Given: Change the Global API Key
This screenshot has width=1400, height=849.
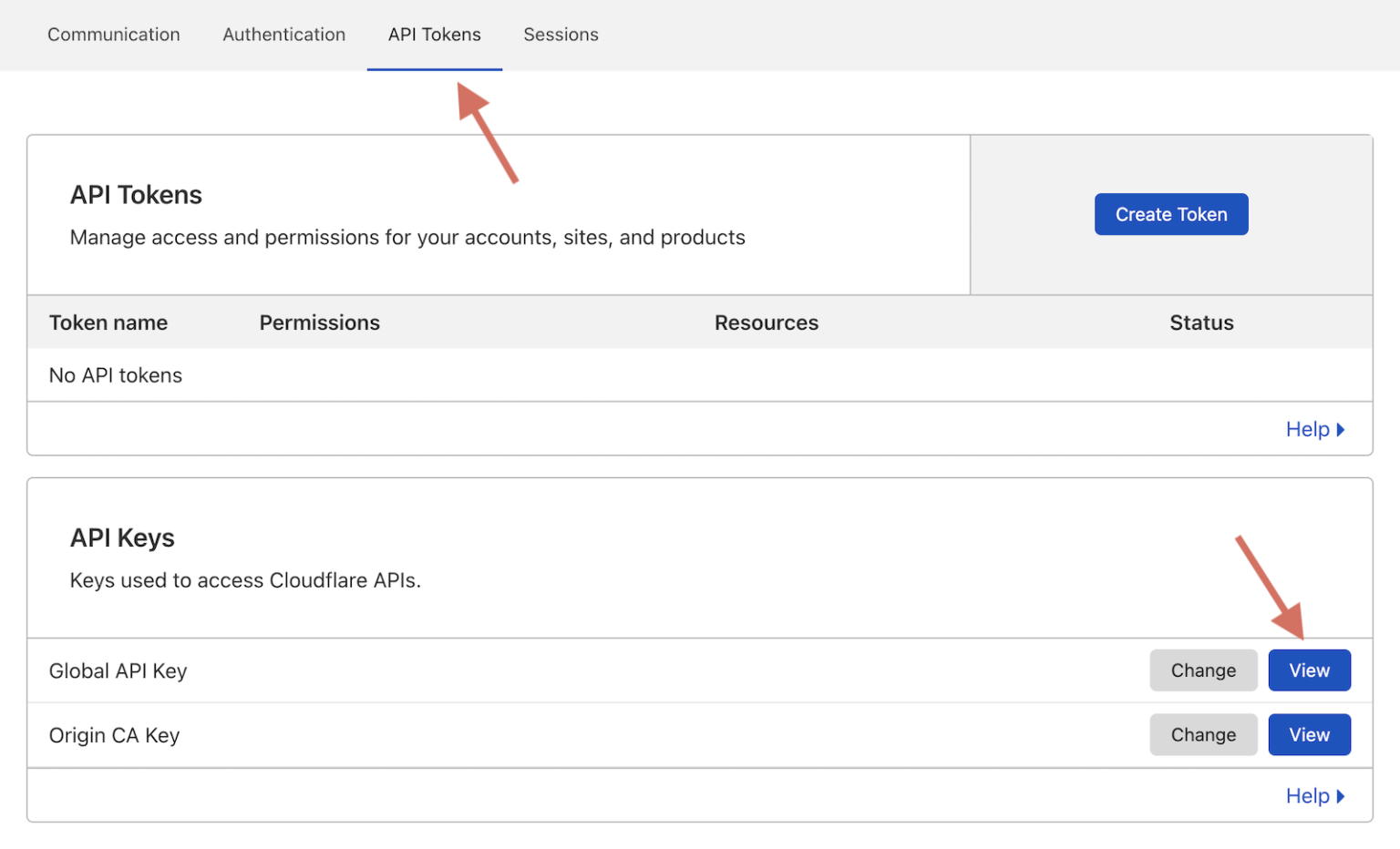Looking at the screenshot, I should pos(1203,670).
